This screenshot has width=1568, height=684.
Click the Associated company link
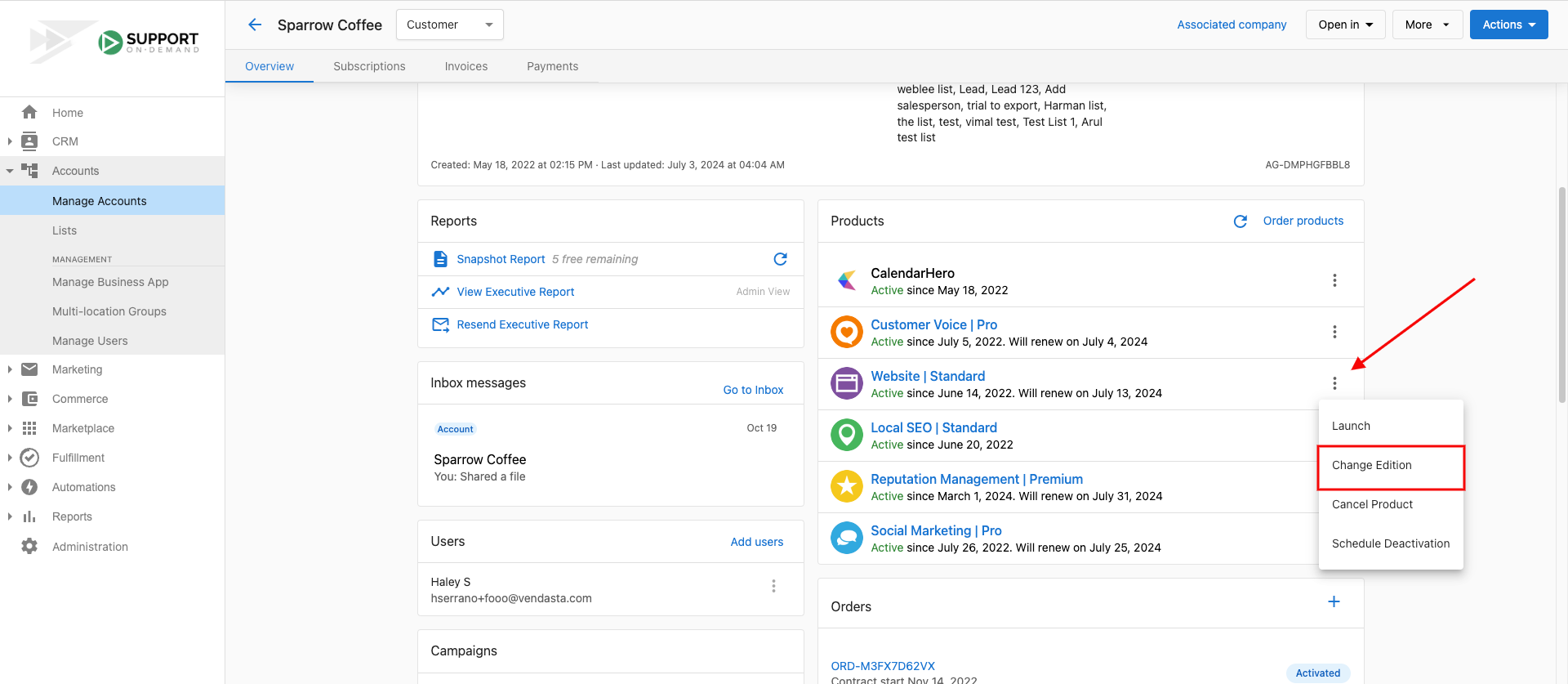click(x=1232, y=25)
